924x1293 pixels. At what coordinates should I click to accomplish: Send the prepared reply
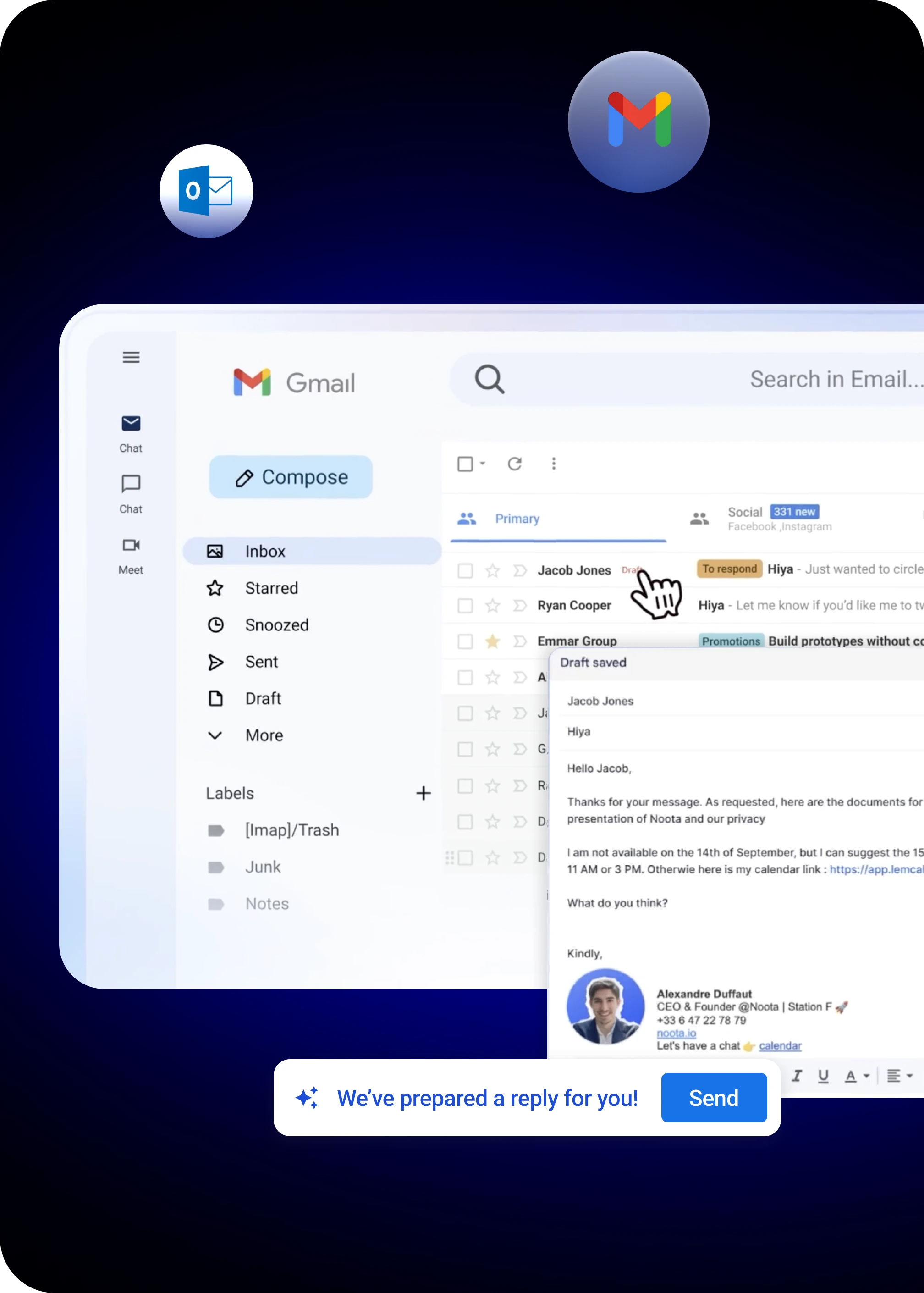click(714, 1098)
